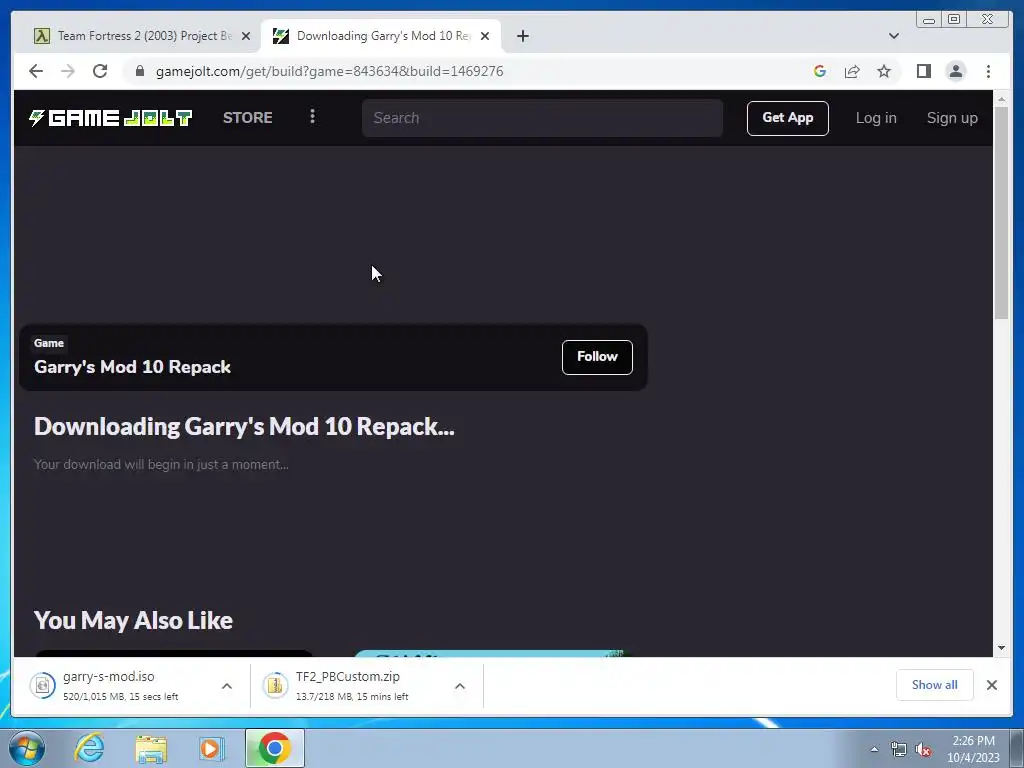Show hidden system tray icons
Image resolution: width=1024 pixels, height=768 pixels.
[874, 749]
